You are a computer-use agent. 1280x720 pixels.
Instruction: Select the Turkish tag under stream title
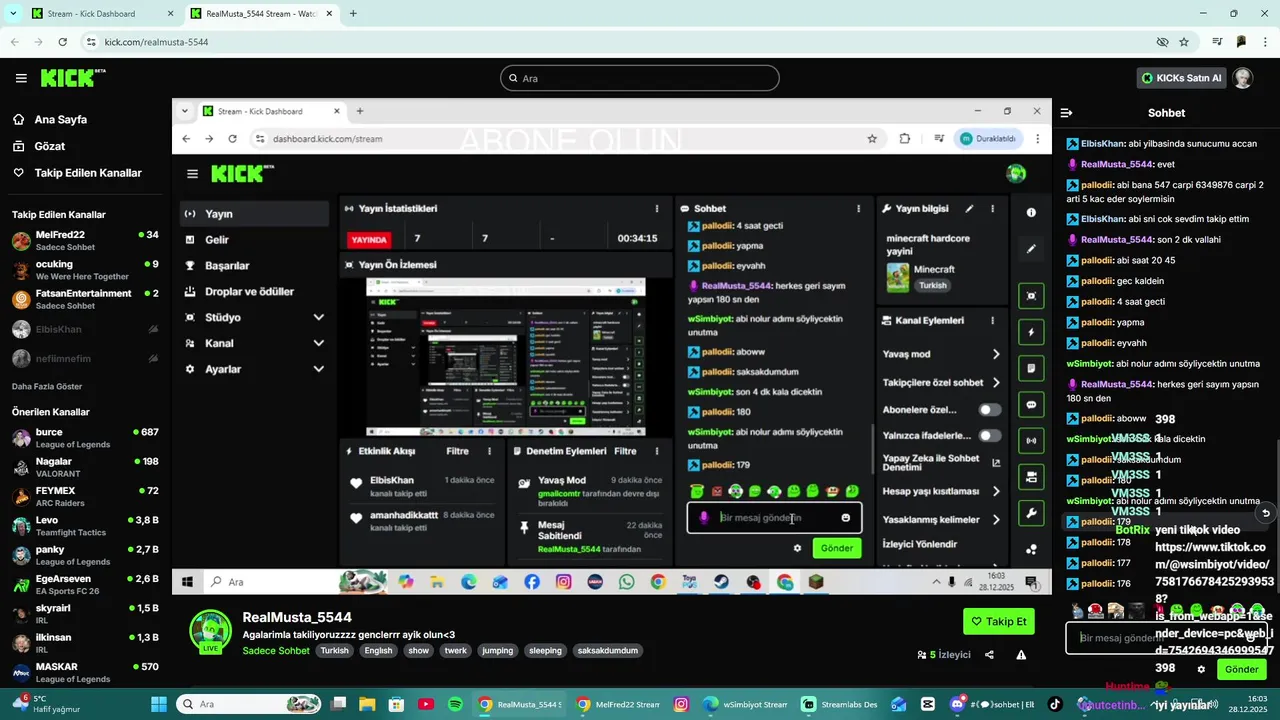pyautogui.click(x=335, y=650)
